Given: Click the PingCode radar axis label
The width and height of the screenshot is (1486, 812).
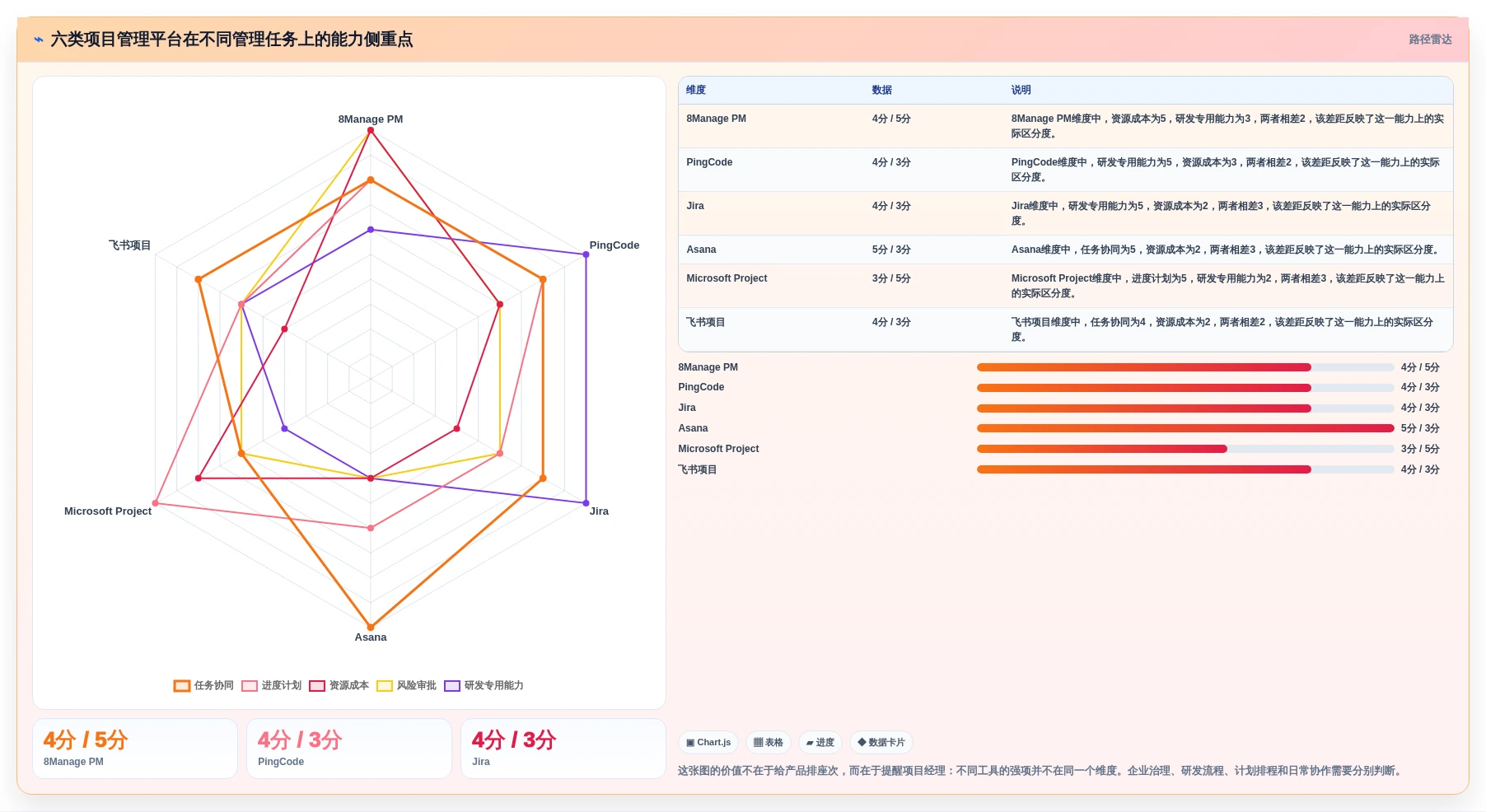Looking at the screenshot, I should pyautogui.click(x=614, y=245).
